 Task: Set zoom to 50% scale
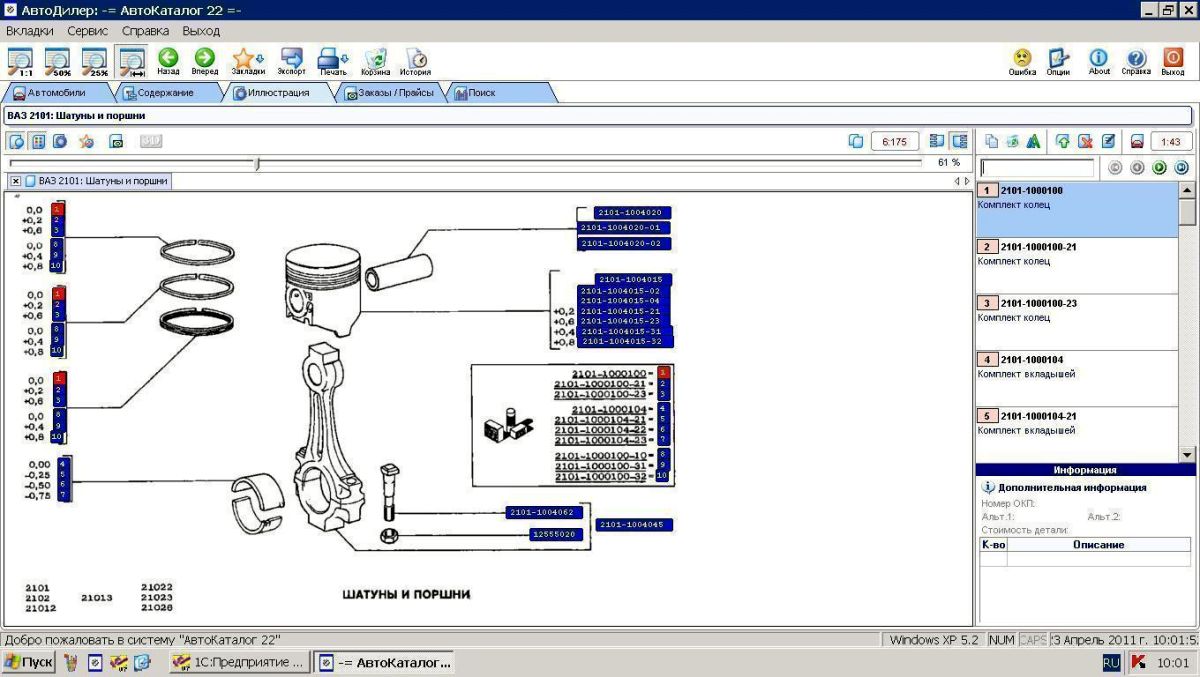pyautogui.click(x=57, y=62)
